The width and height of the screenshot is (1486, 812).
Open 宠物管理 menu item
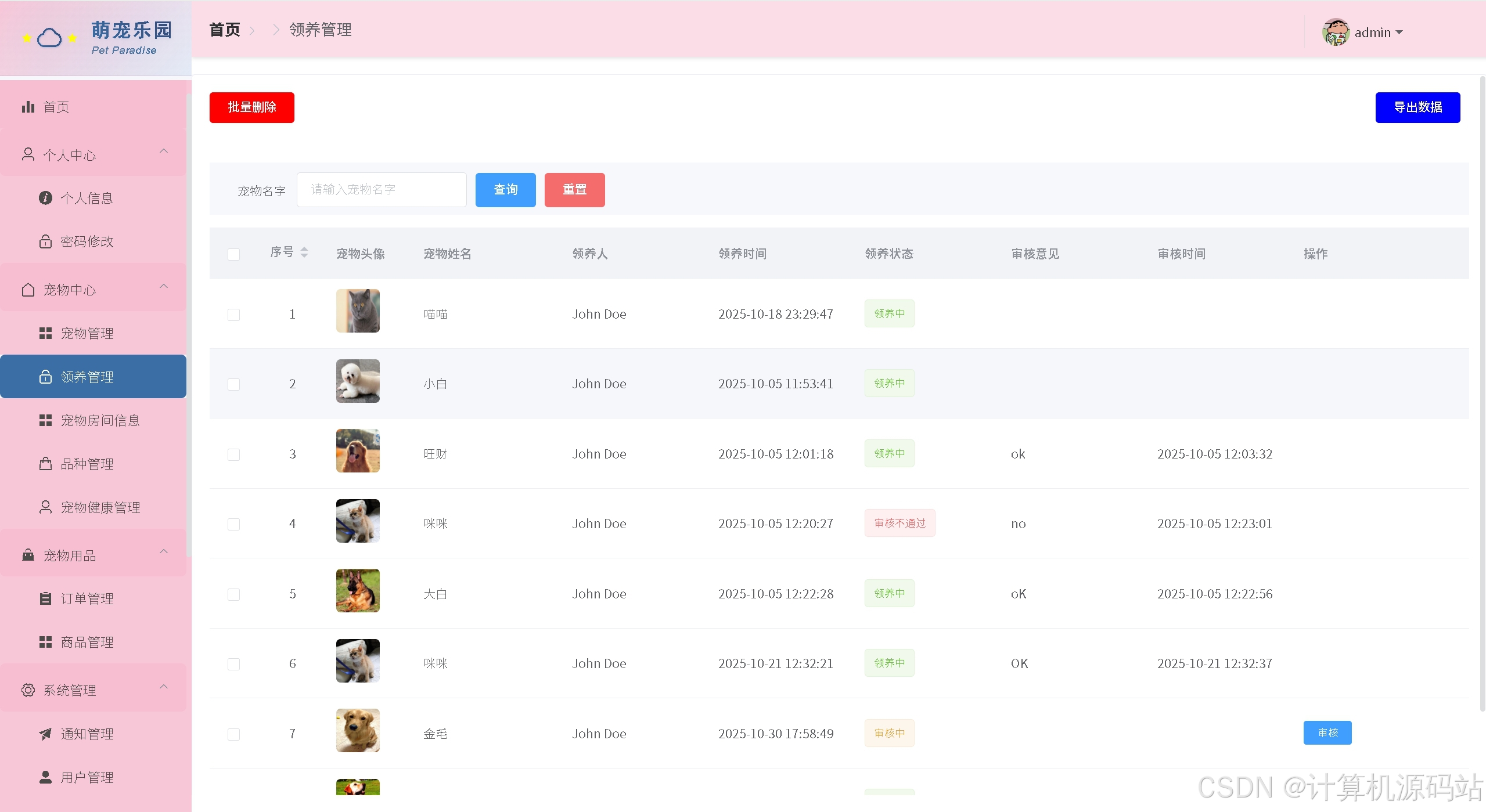[93, 333]
